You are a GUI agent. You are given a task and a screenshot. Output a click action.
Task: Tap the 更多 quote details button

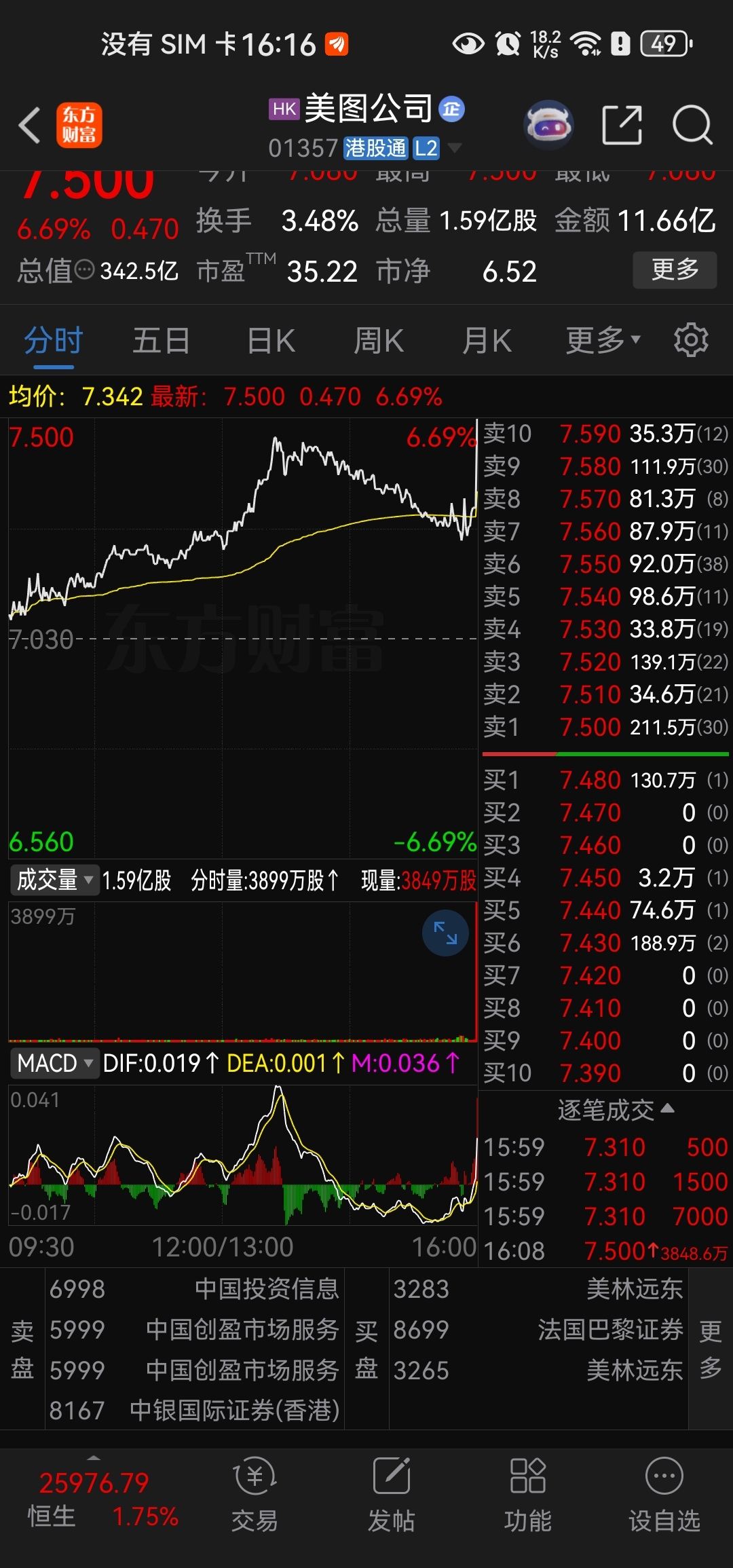pyautogui.click(x=675, y=269)
